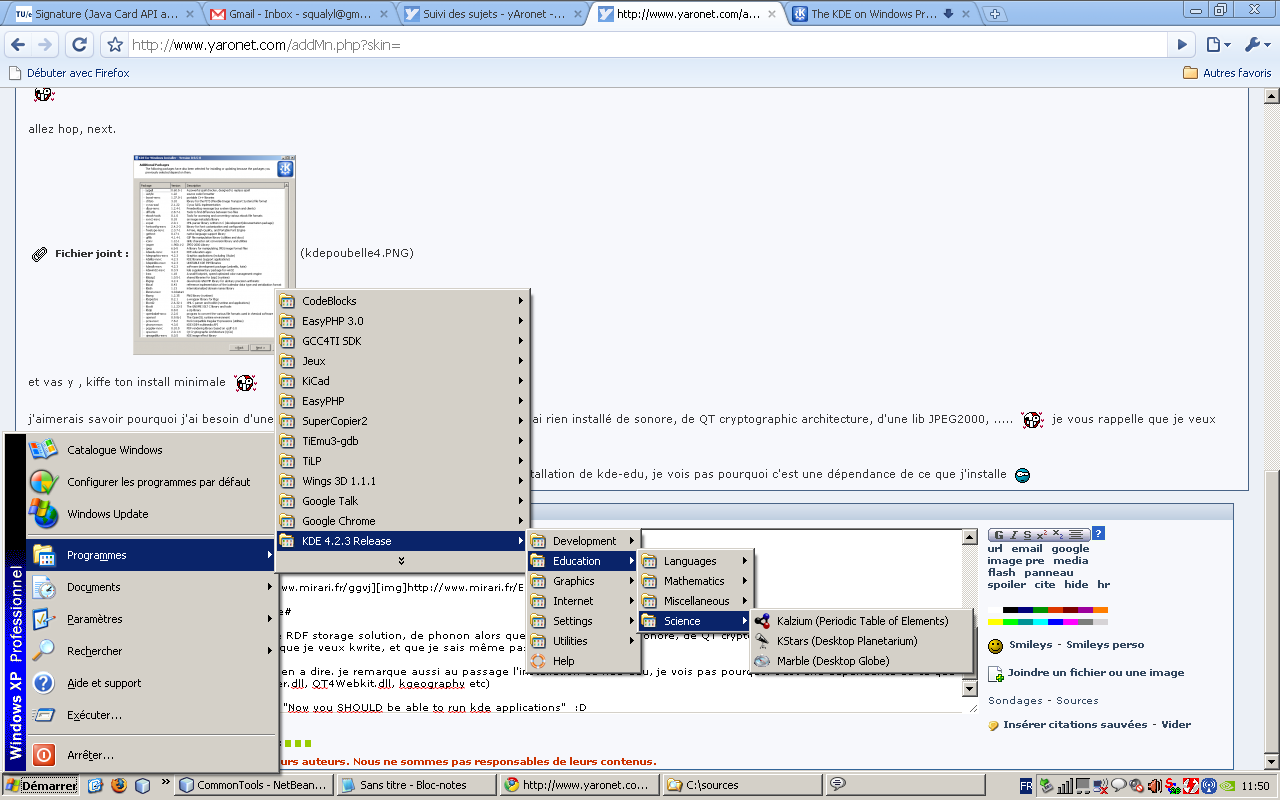Click the yellow smiley face icon
The height and width of the screenshot is (800, 1280).
995,646
